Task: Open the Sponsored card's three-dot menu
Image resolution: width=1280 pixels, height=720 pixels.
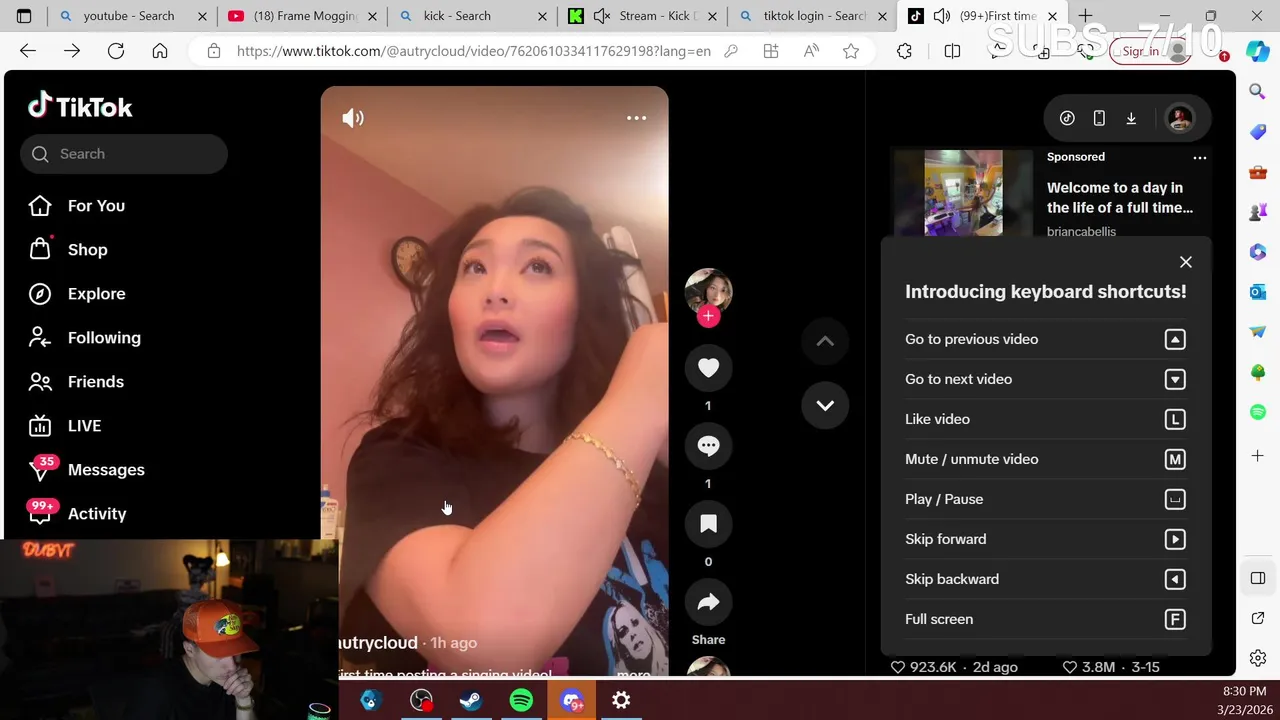Action: pyautogui.click(x=1200, y=157)
